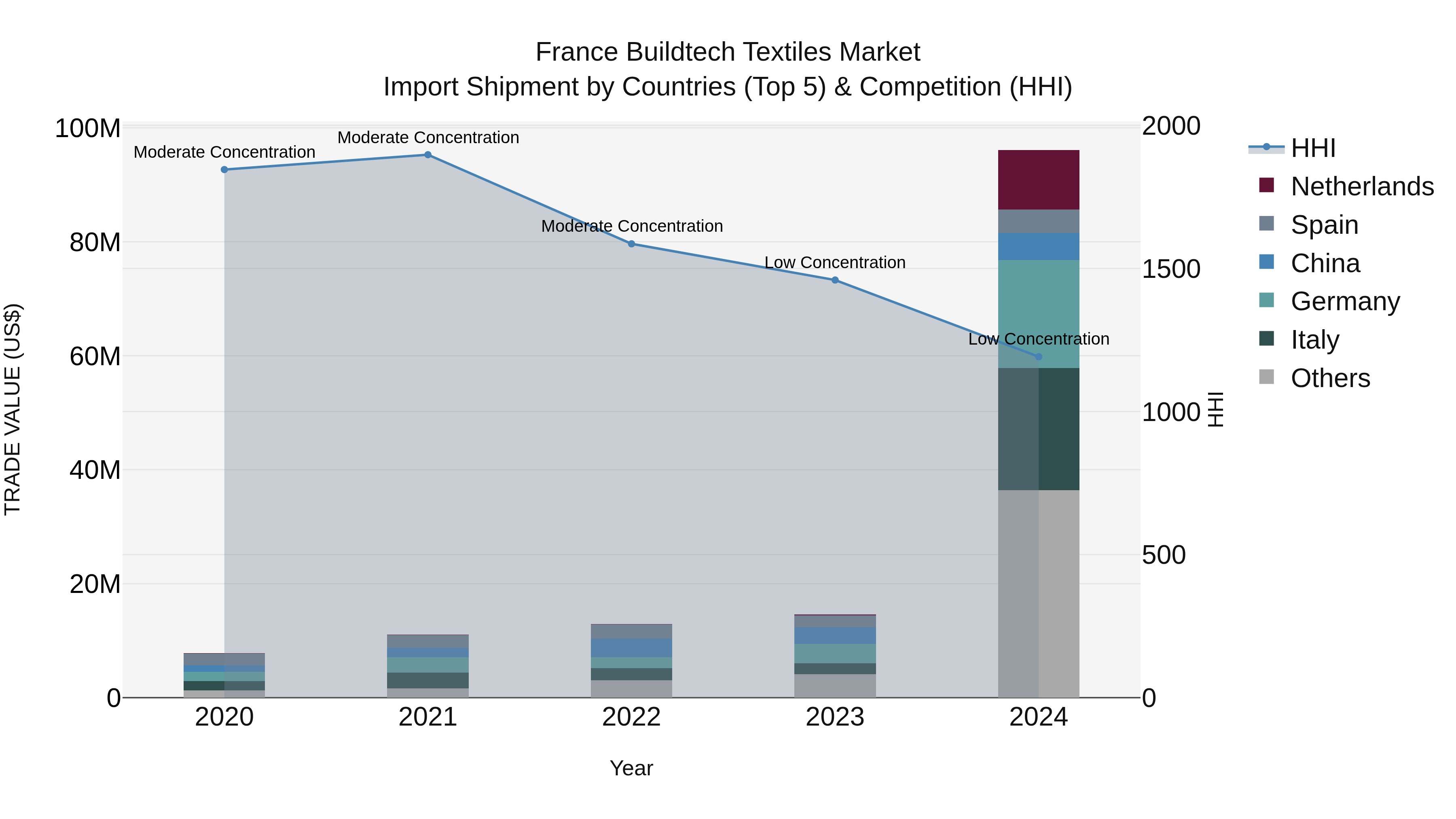
Task: Toggle the Germany legend entry
Action: [x=1330, y=301]
